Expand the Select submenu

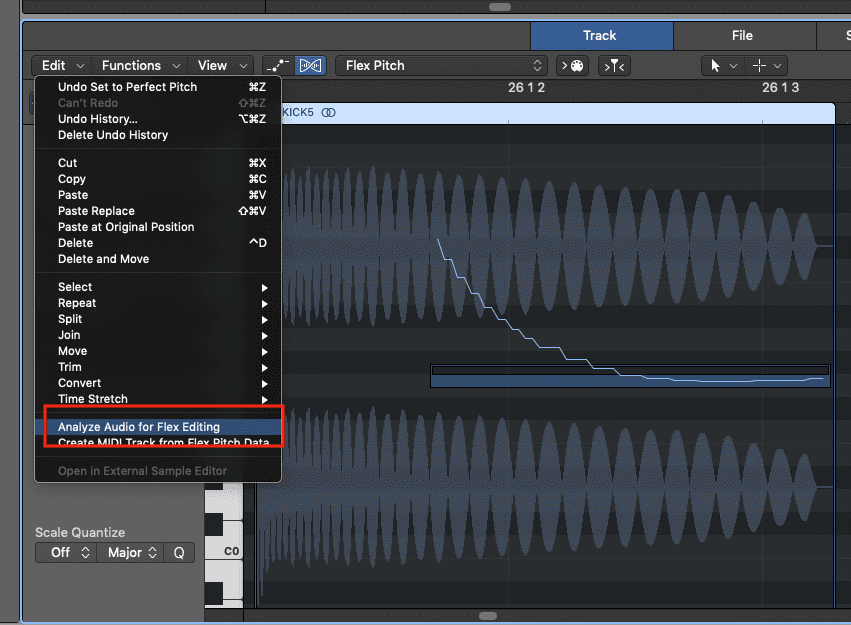point(158,287)
